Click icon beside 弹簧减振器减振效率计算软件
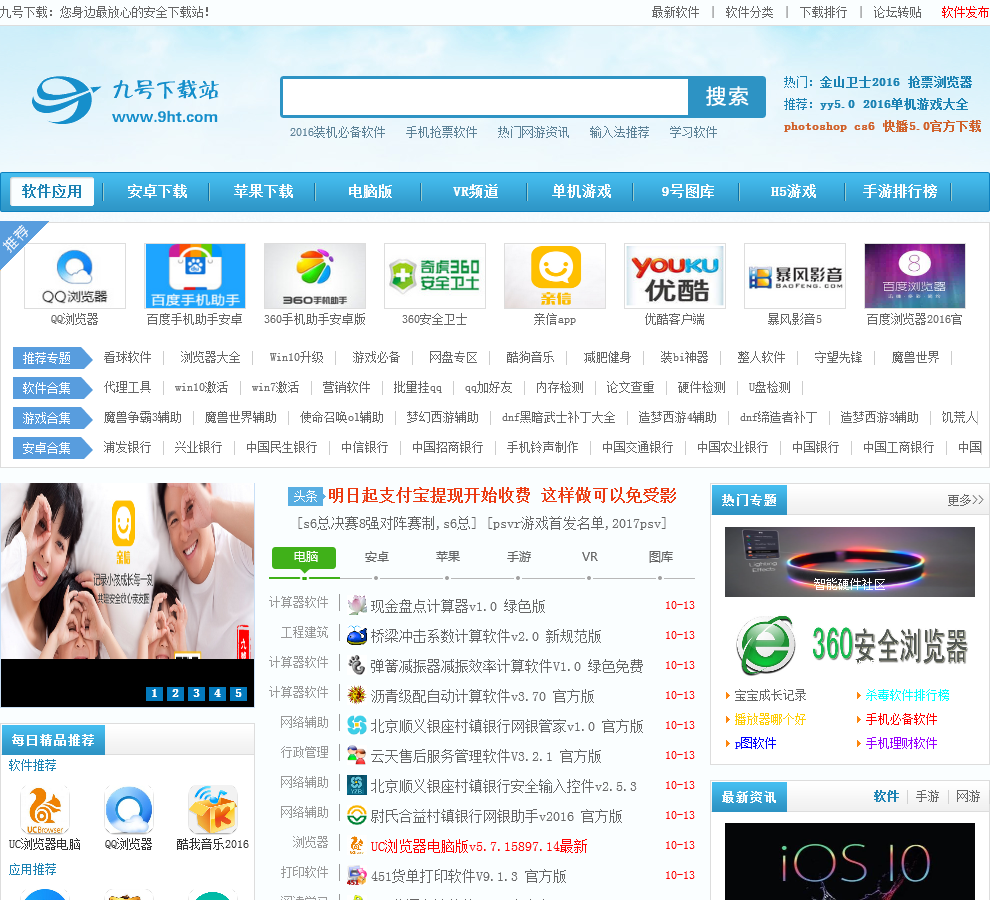Screen dimensions: 990x900 [357, 665]
